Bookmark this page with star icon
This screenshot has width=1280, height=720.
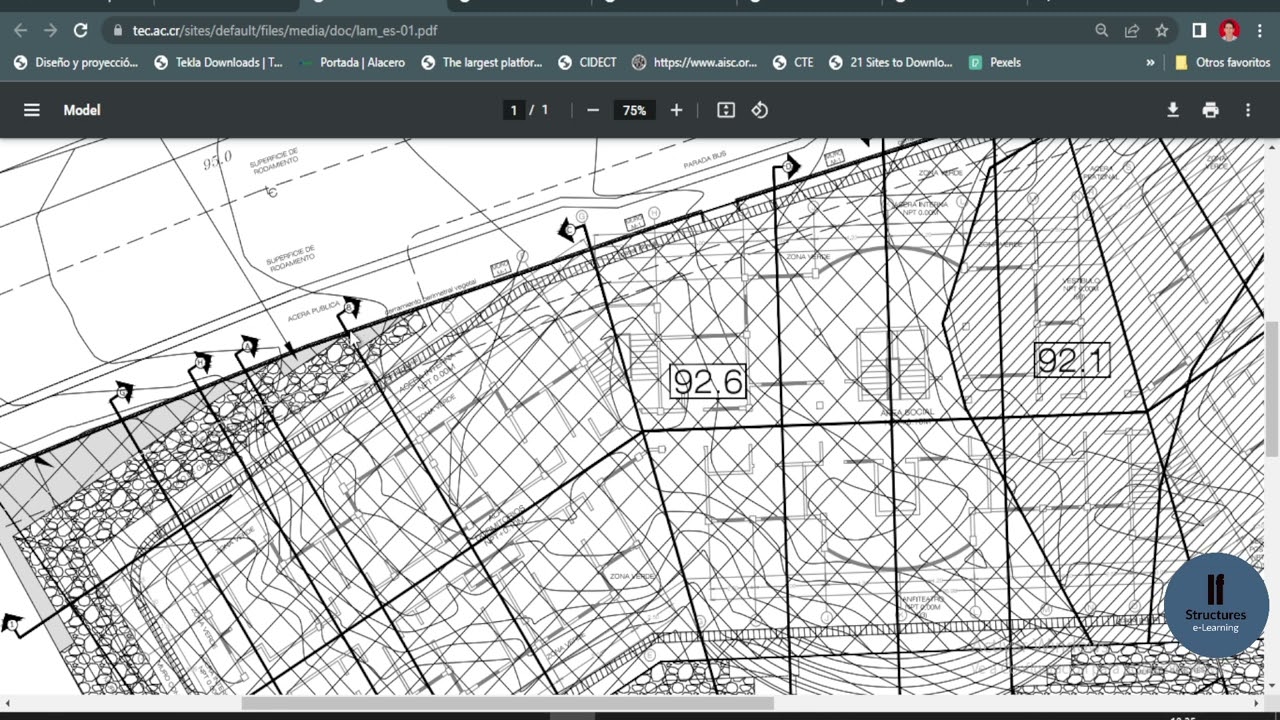point(1162,30)
